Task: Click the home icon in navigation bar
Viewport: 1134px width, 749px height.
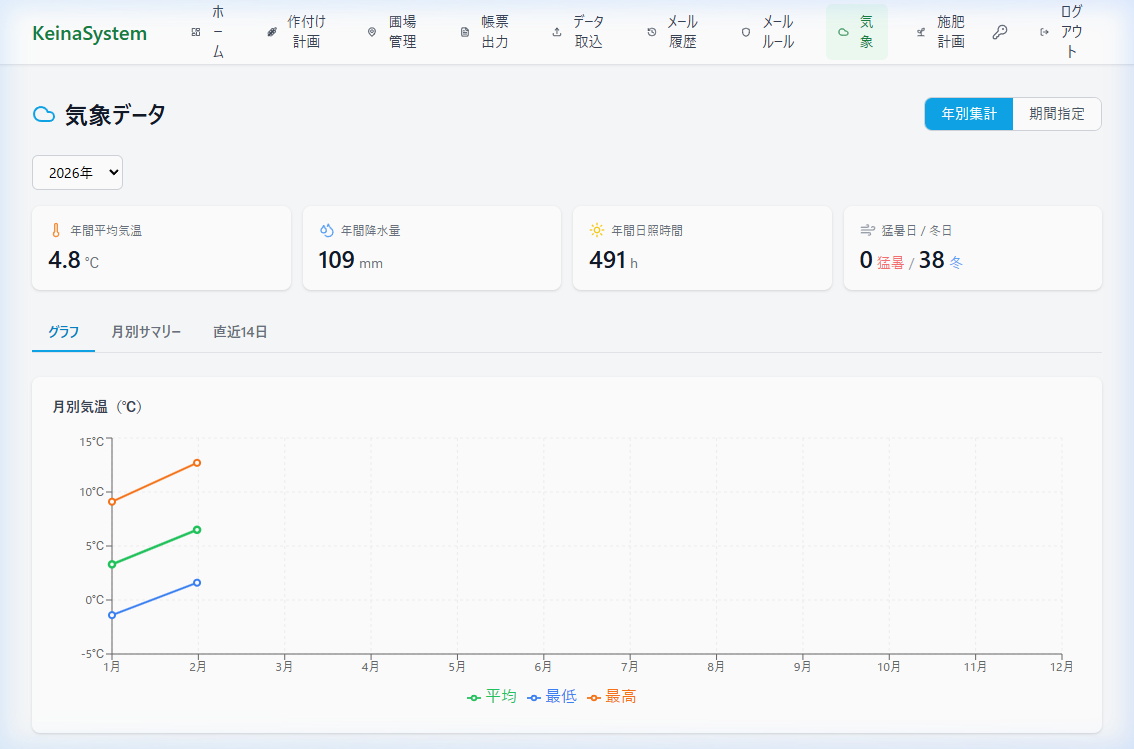Action: pos(196,32)
